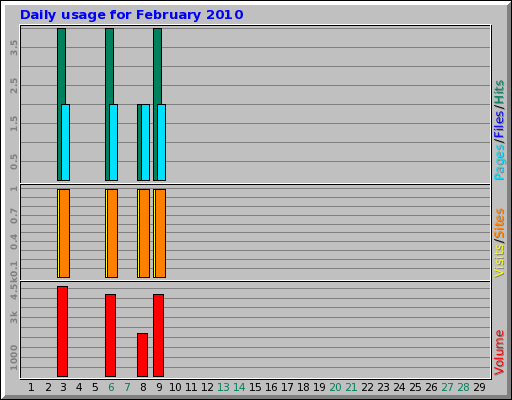Click the green day '14' label on the x-axis
Image resolution: width=512 pixels, height=400 pixels.
(239, 387)
